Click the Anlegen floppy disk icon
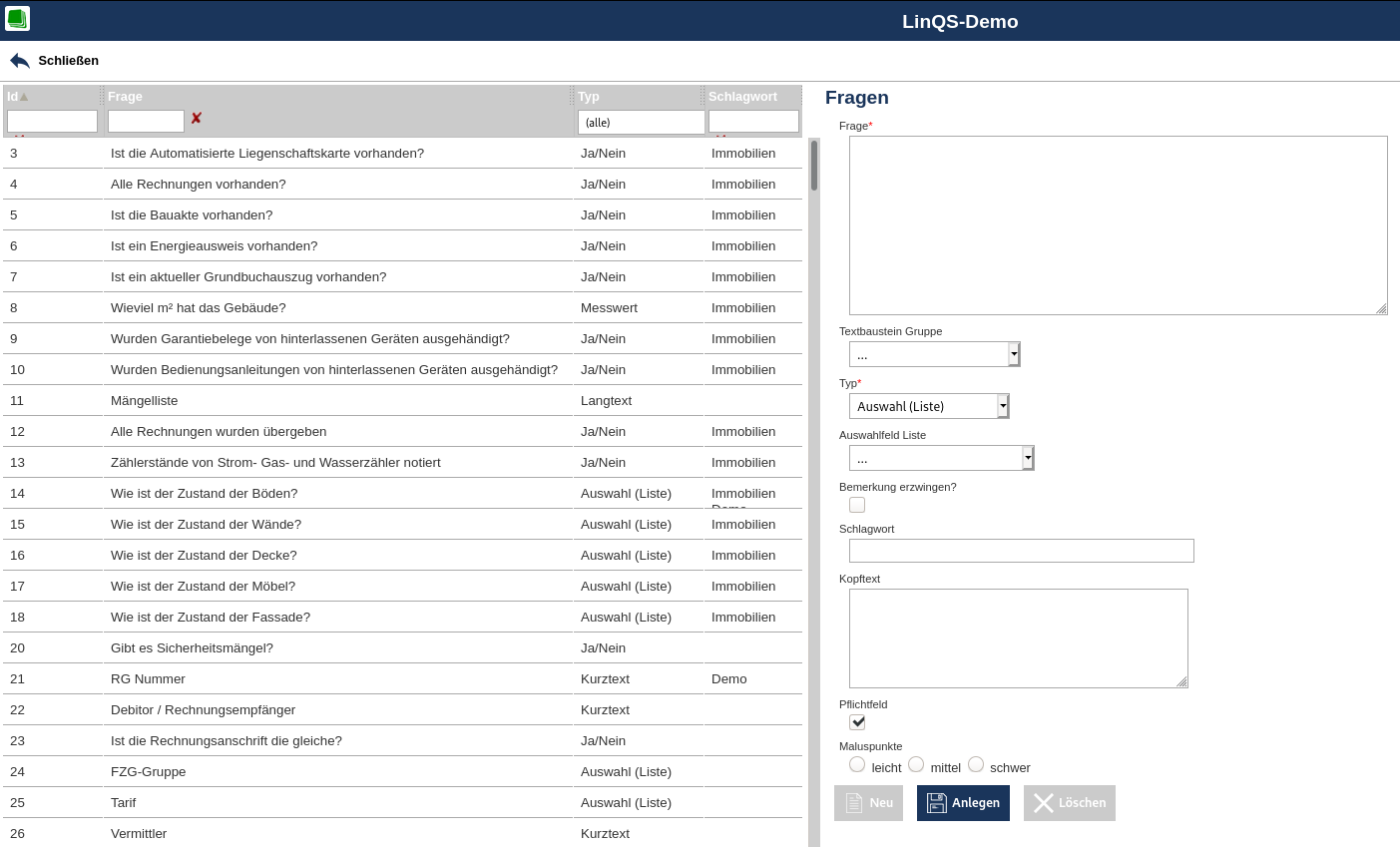 click(936, 803)
